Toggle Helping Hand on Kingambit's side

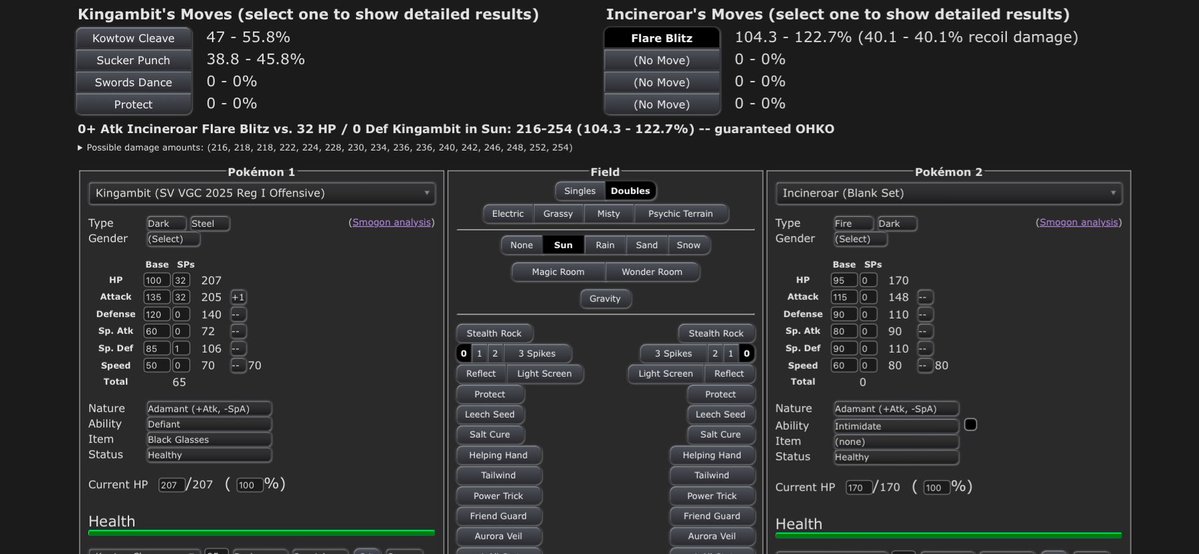[499, 455]
